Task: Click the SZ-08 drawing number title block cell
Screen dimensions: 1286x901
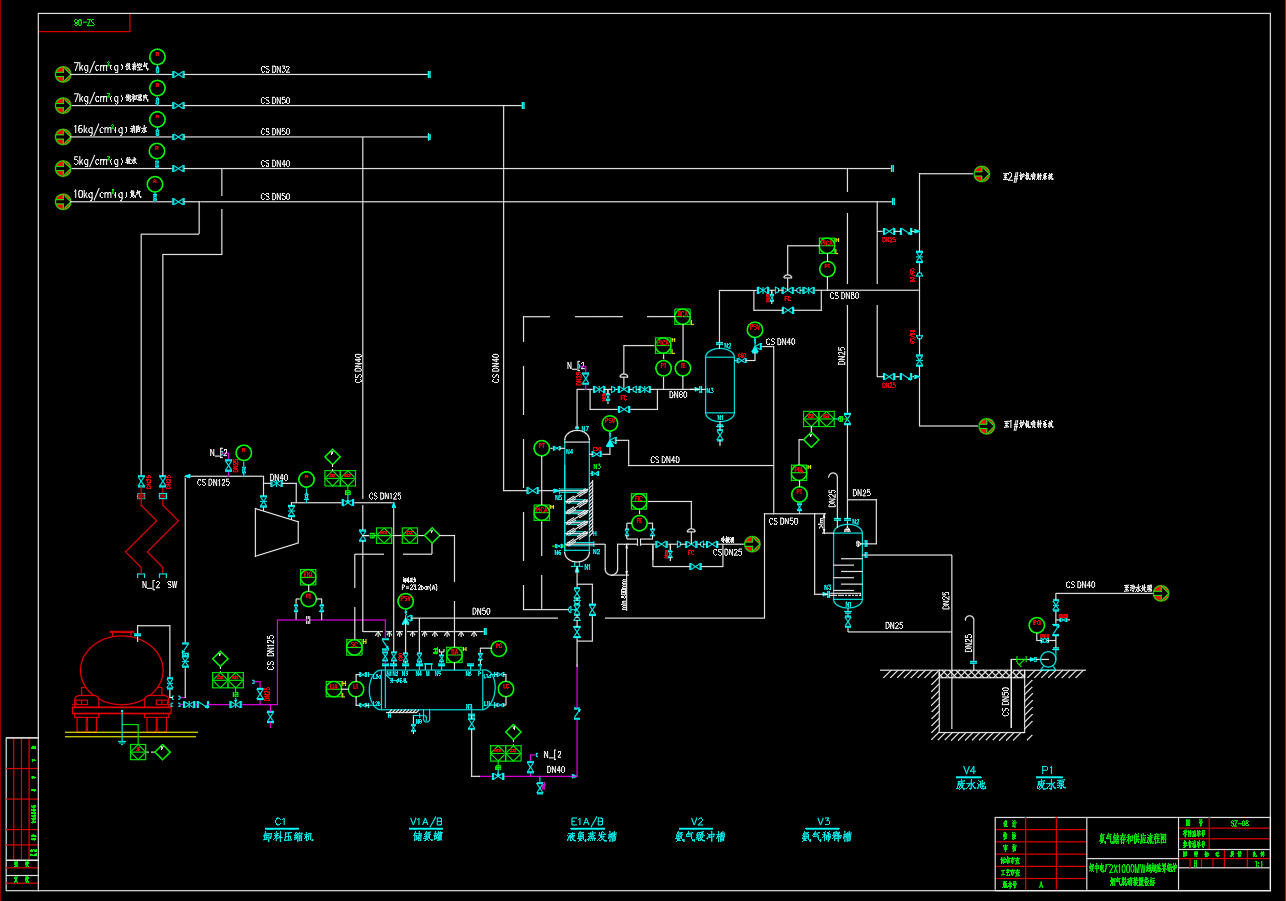Action: pyautogui.click(x=1236, y=822)
